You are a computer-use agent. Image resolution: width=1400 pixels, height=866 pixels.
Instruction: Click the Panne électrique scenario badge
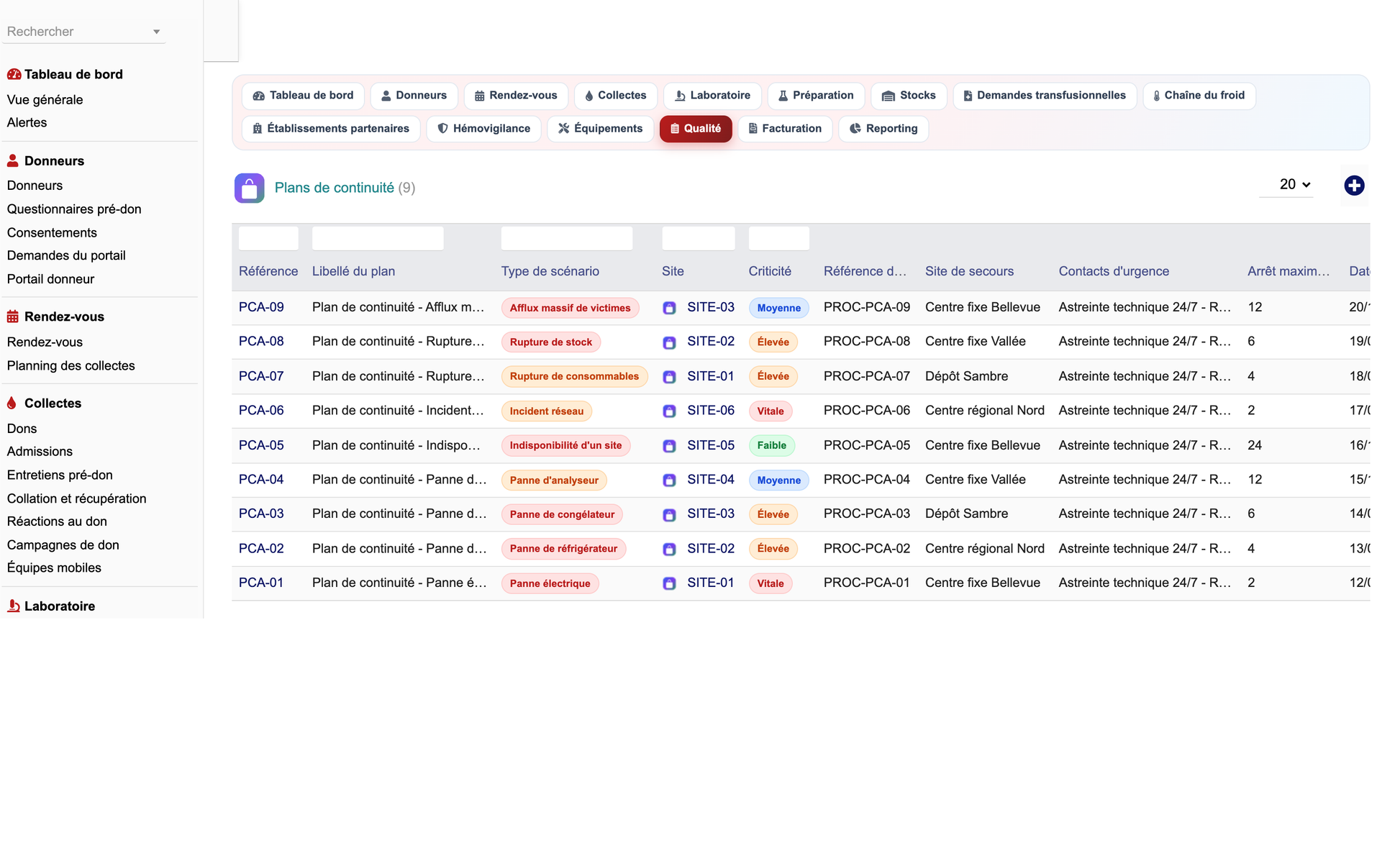[550, 583]
